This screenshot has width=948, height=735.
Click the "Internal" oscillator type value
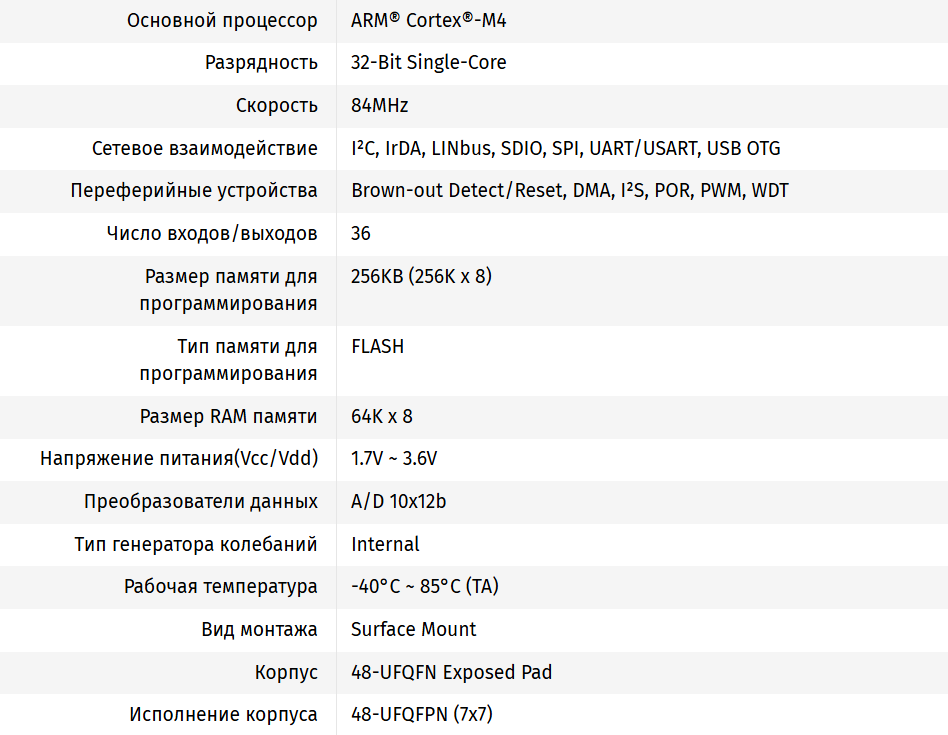[x=385, y=544]
